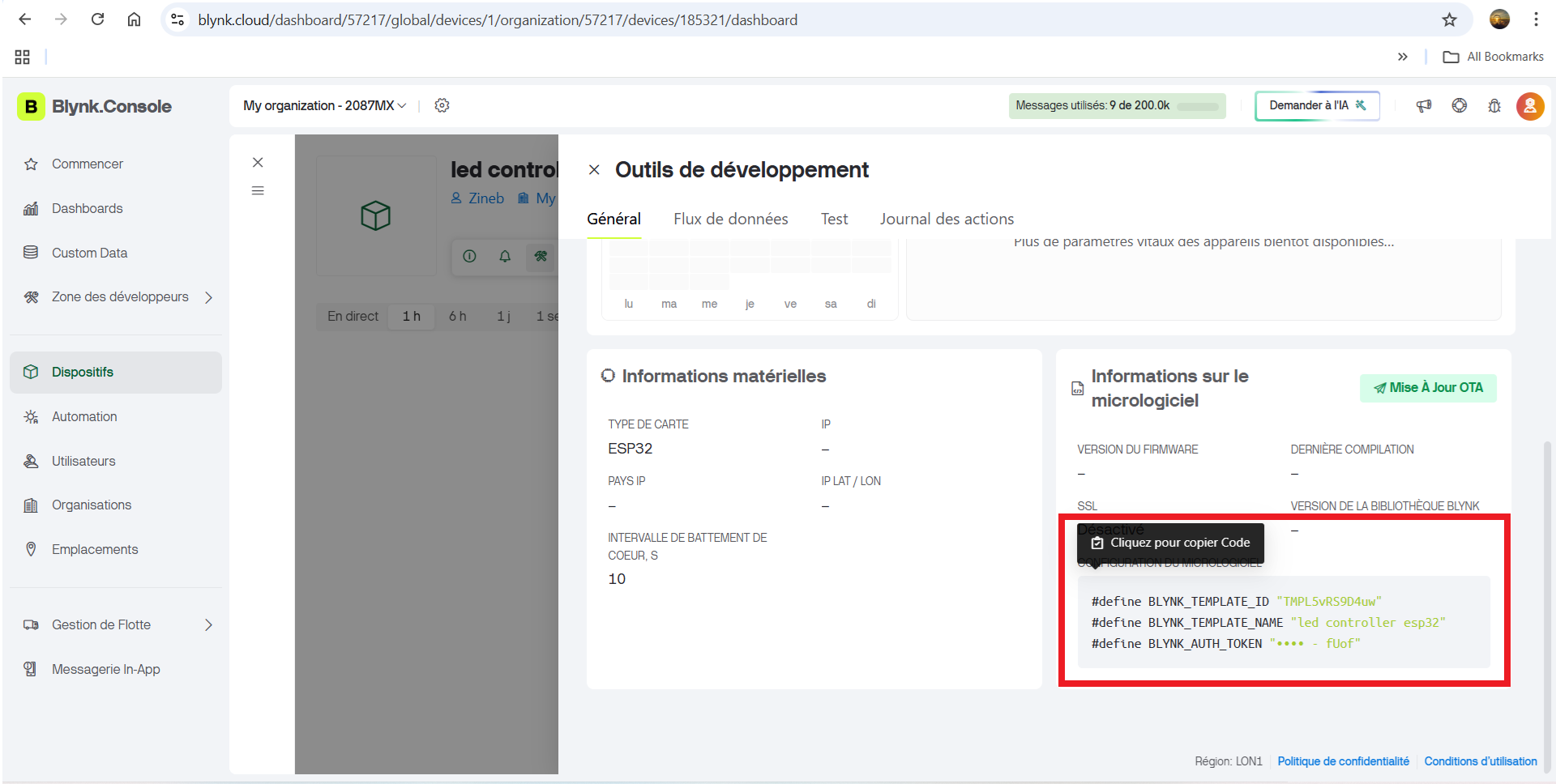The width and height of the screenshot is (1556, 784).
Task: Switch to the Général tab
Action: click(x=613, y=219)
